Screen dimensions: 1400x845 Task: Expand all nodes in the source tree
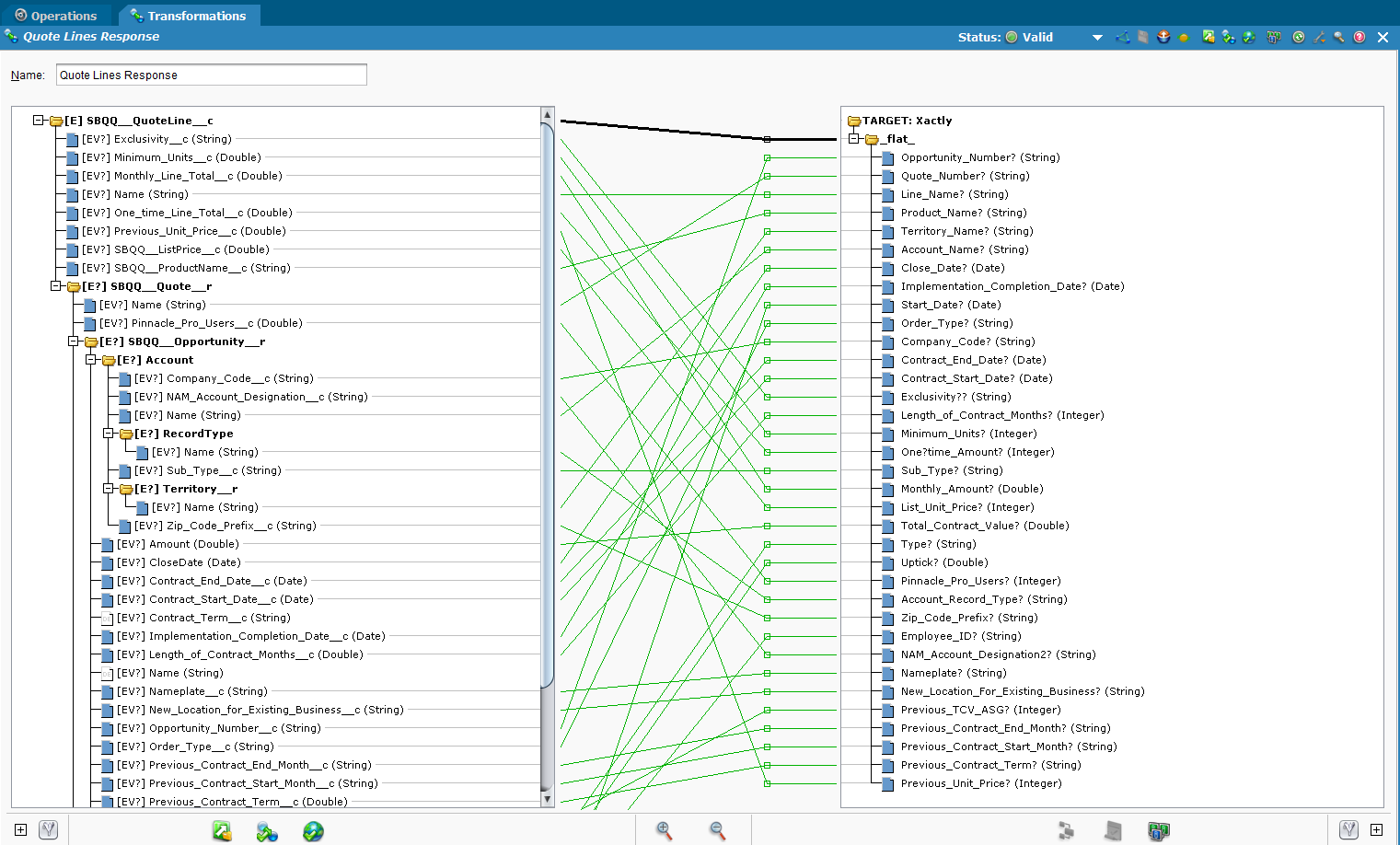click(x=20, y=829)
